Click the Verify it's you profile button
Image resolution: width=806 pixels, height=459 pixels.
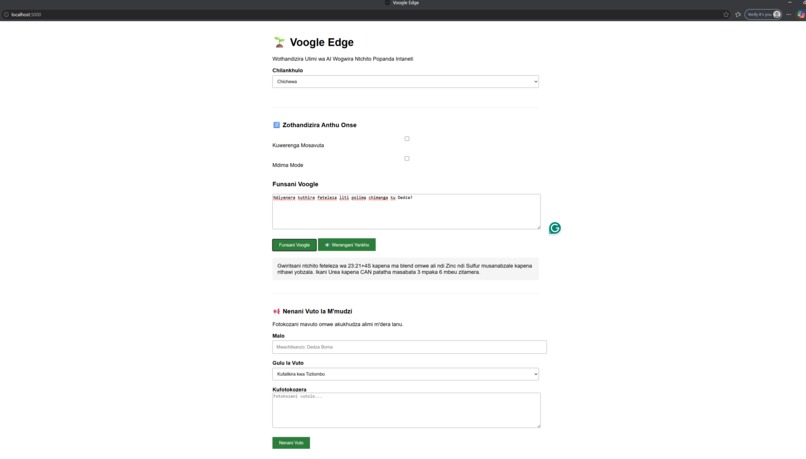pos(764,14)
